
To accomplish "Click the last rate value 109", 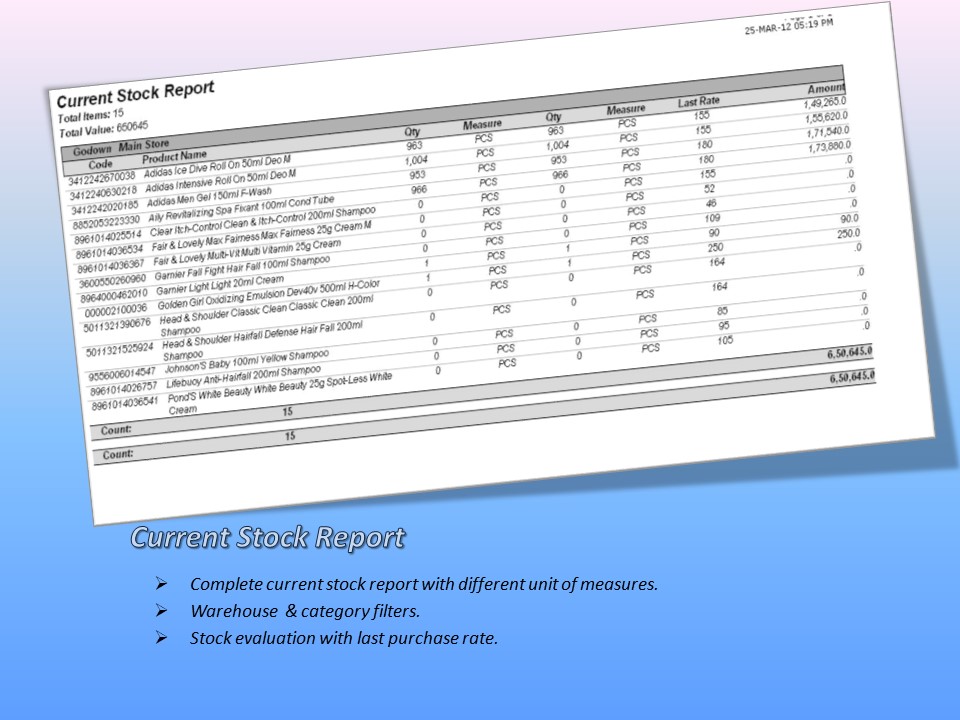I will click(x=712, y=218).
